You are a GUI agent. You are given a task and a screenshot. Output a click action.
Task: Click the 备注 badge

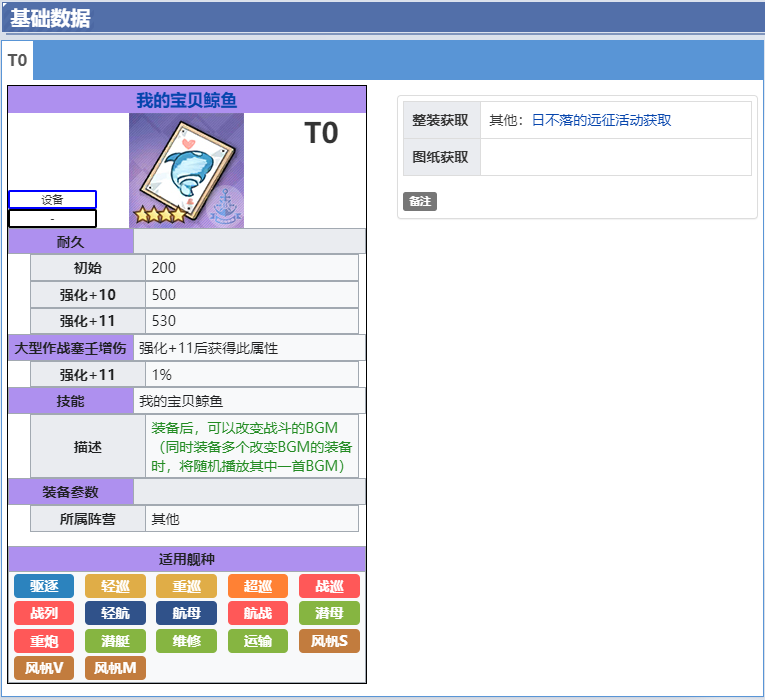tap(420, 201)
